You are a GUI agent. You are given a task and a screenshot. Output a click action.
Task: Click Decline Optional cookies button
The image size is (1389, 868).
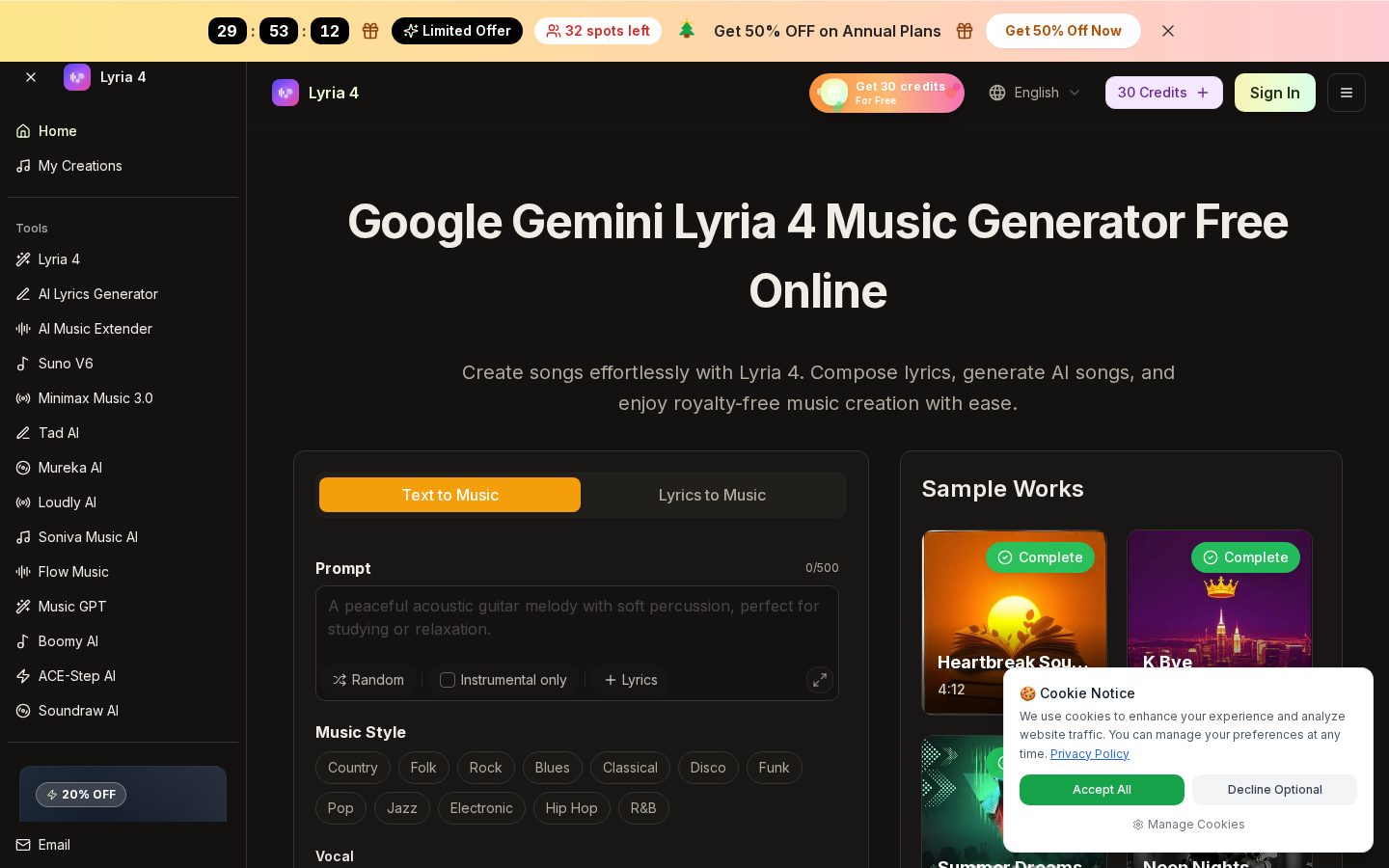pyautogui.click(x=1274, y=790)
